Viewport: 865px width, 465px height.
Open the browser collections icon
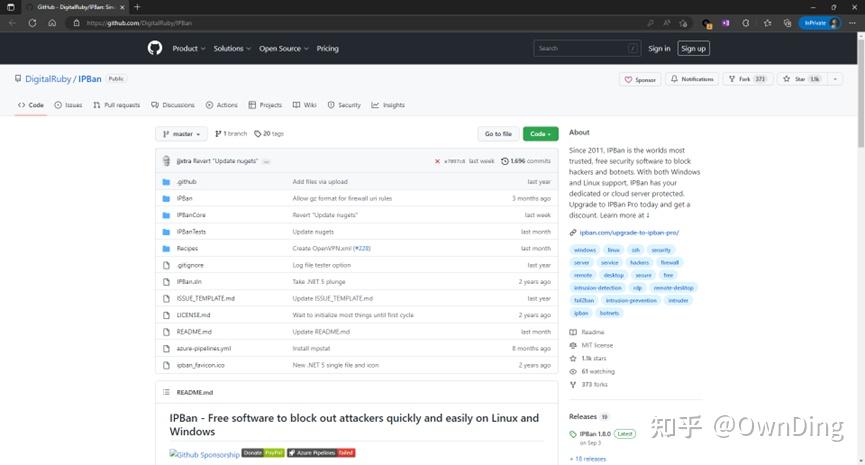[787, 23]
